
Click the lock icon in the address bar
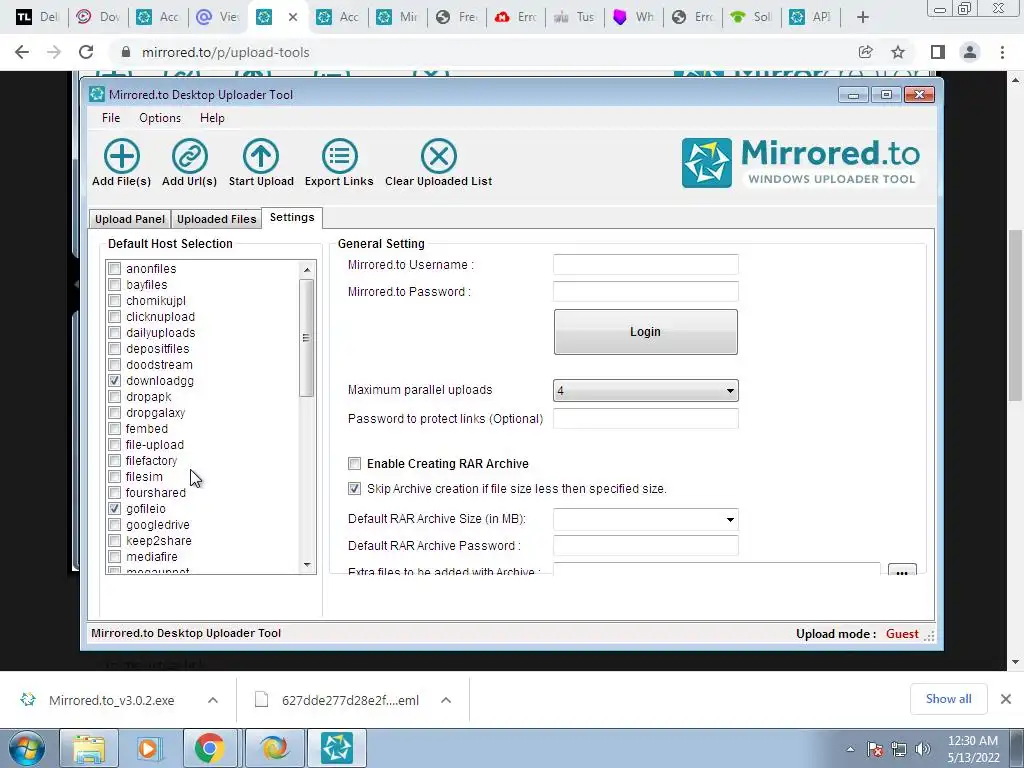127,52
